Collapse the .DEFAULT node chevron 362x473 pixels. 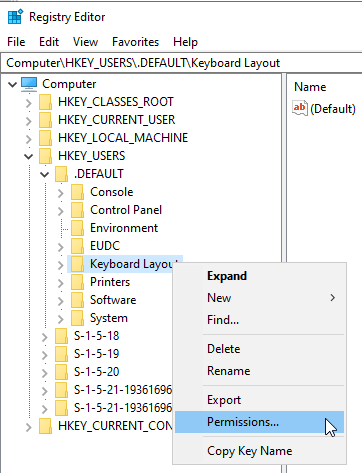[45, 174]
